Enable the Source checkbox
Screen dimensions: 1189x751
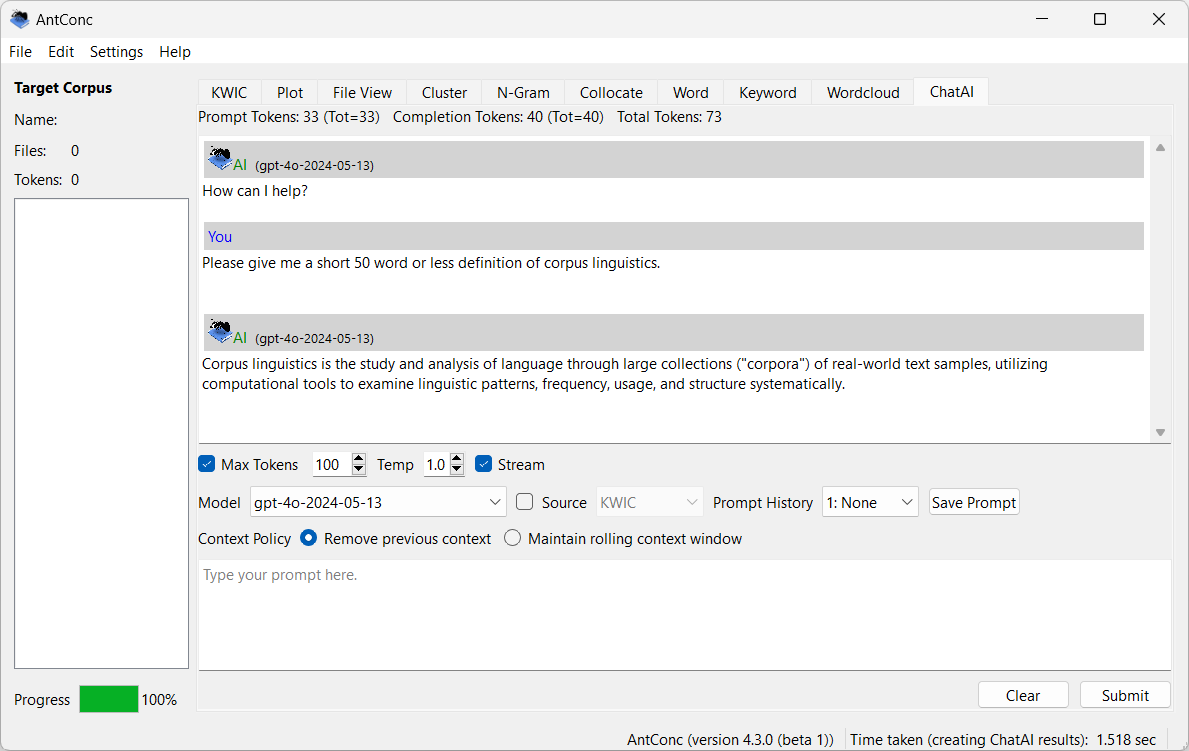(x=524, y=501)
